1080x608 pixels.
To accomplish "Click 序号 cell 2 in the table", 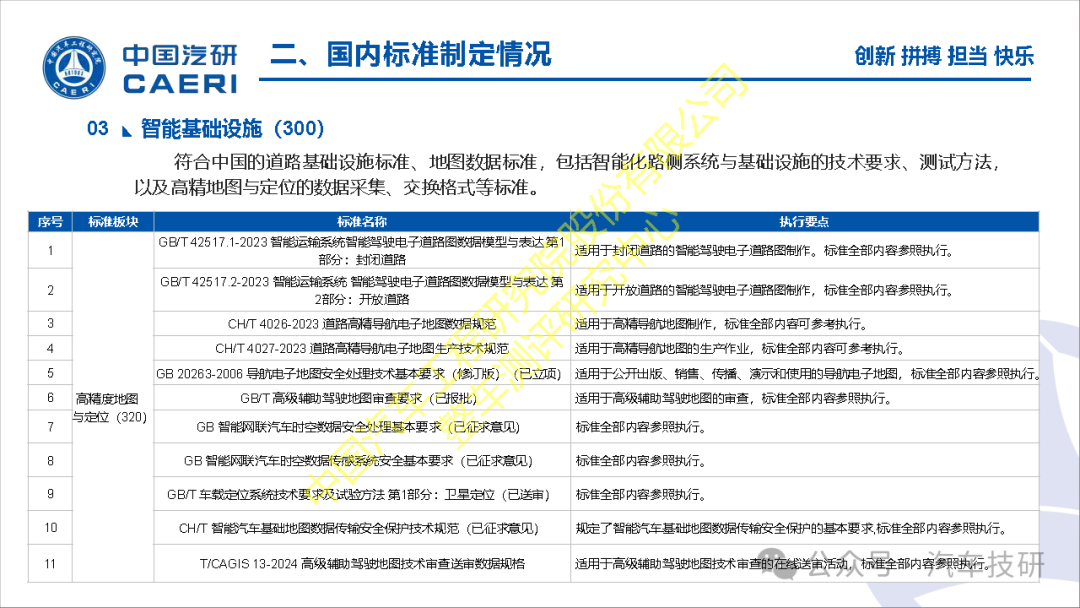I will (x=50, y=291).
